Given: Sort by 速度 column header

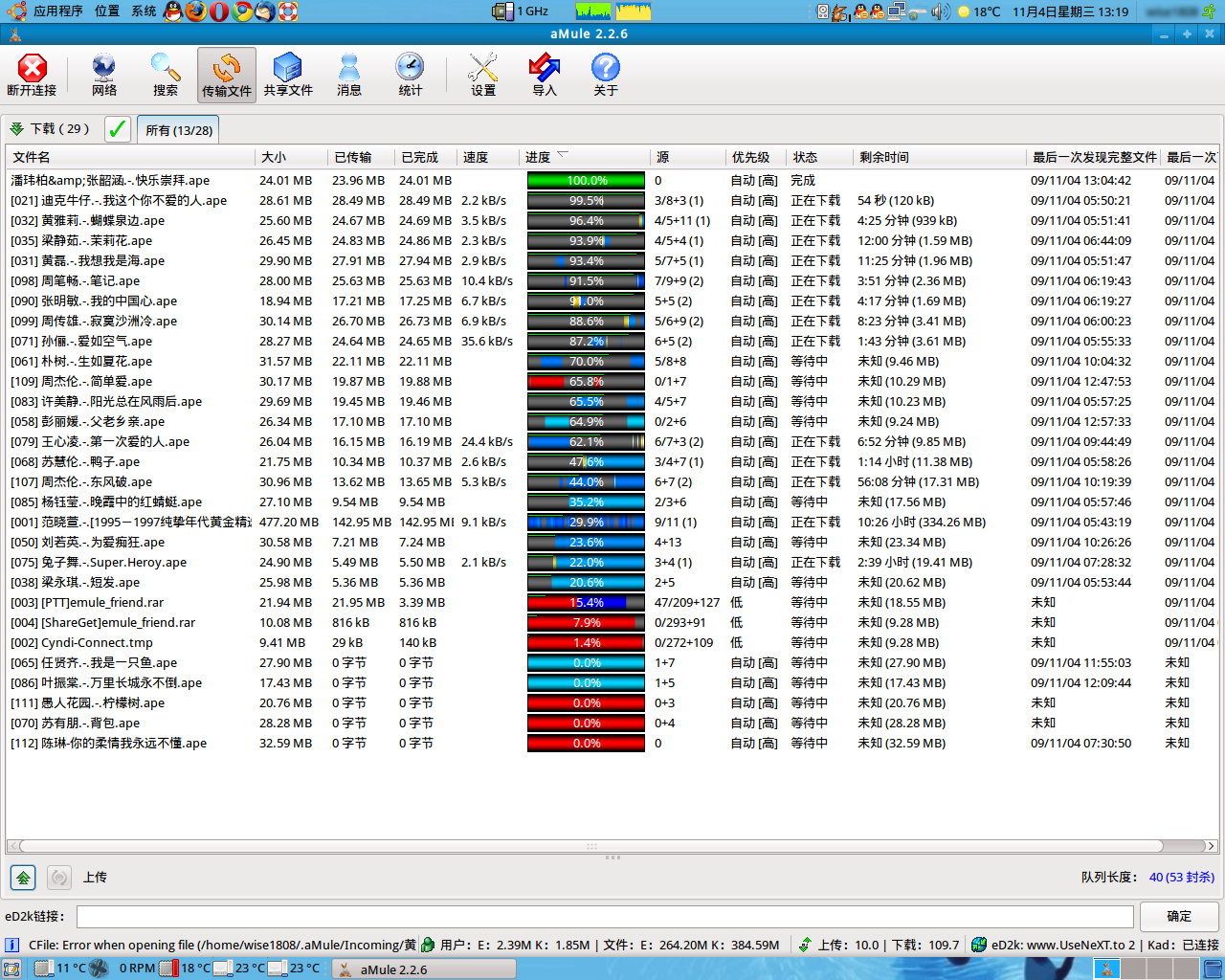Looking at the screenshot, I should (x=488, y=157).
